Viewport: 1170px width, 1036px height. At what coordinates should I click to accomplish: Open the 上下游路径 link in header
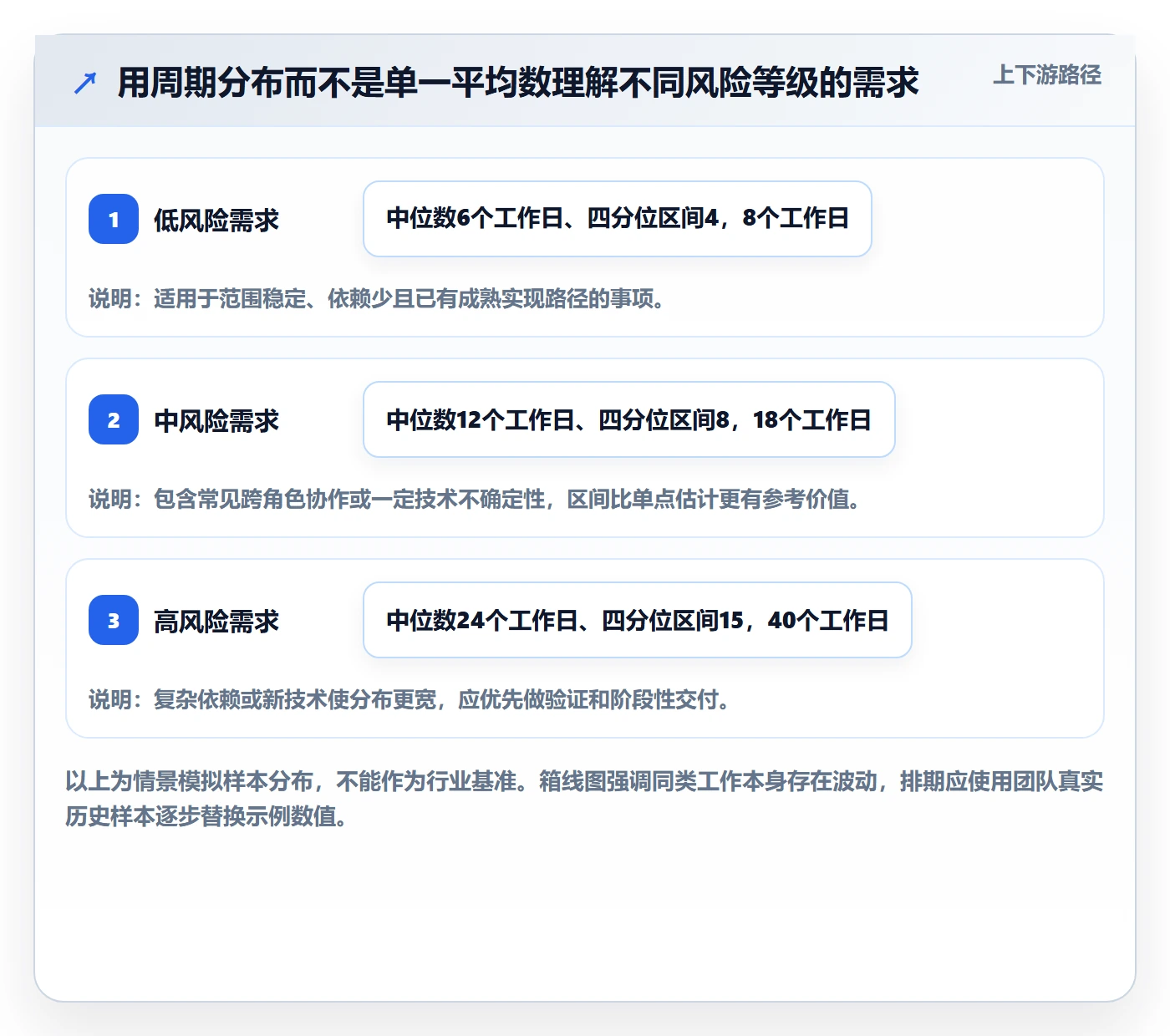pyautogui.click(x=1046, y=75)
